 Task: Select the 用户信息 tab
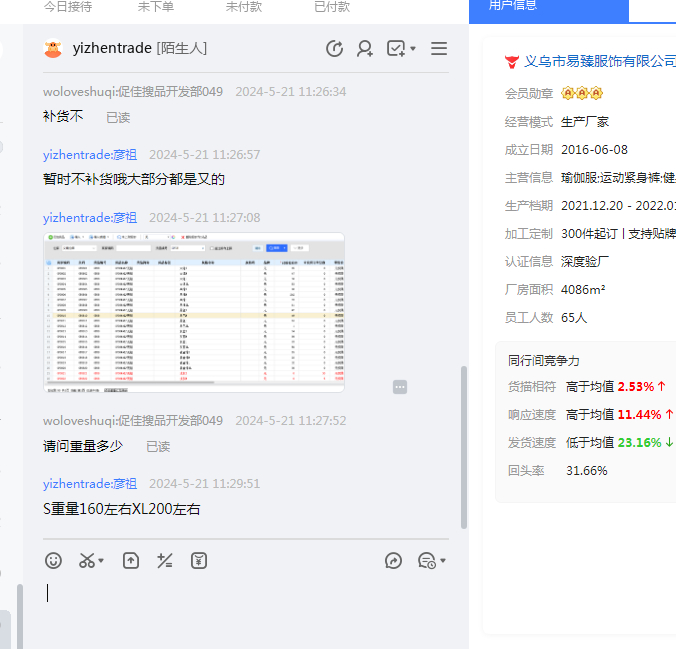(x=512, y=6)
